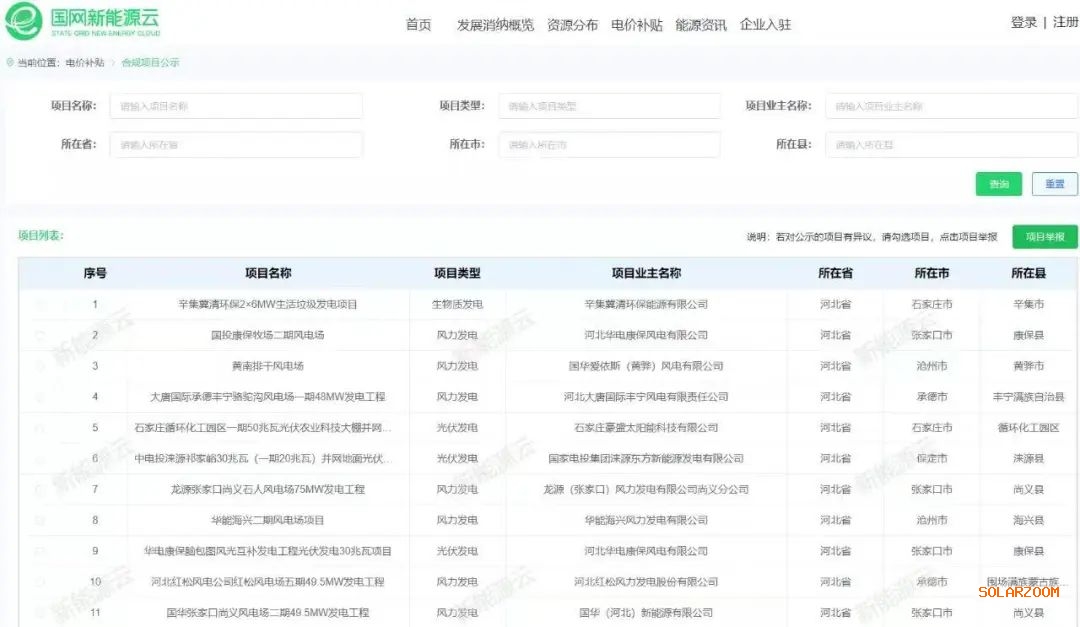
Task: Open the 项目类型 selection field
Action: coord(608,106)
